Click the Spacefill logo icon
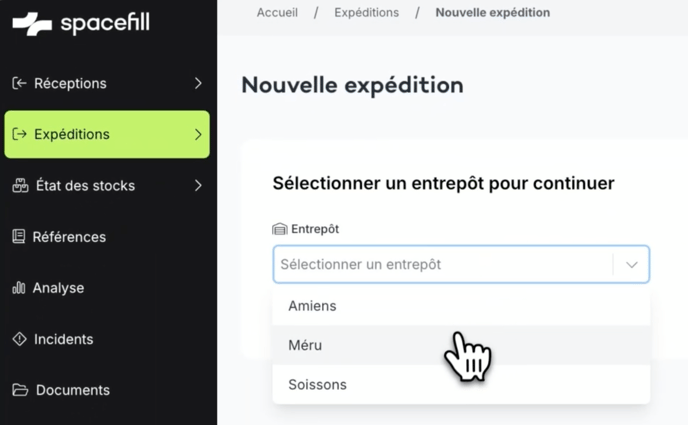The width and height of the screenshot is (688, 425). 32,23
